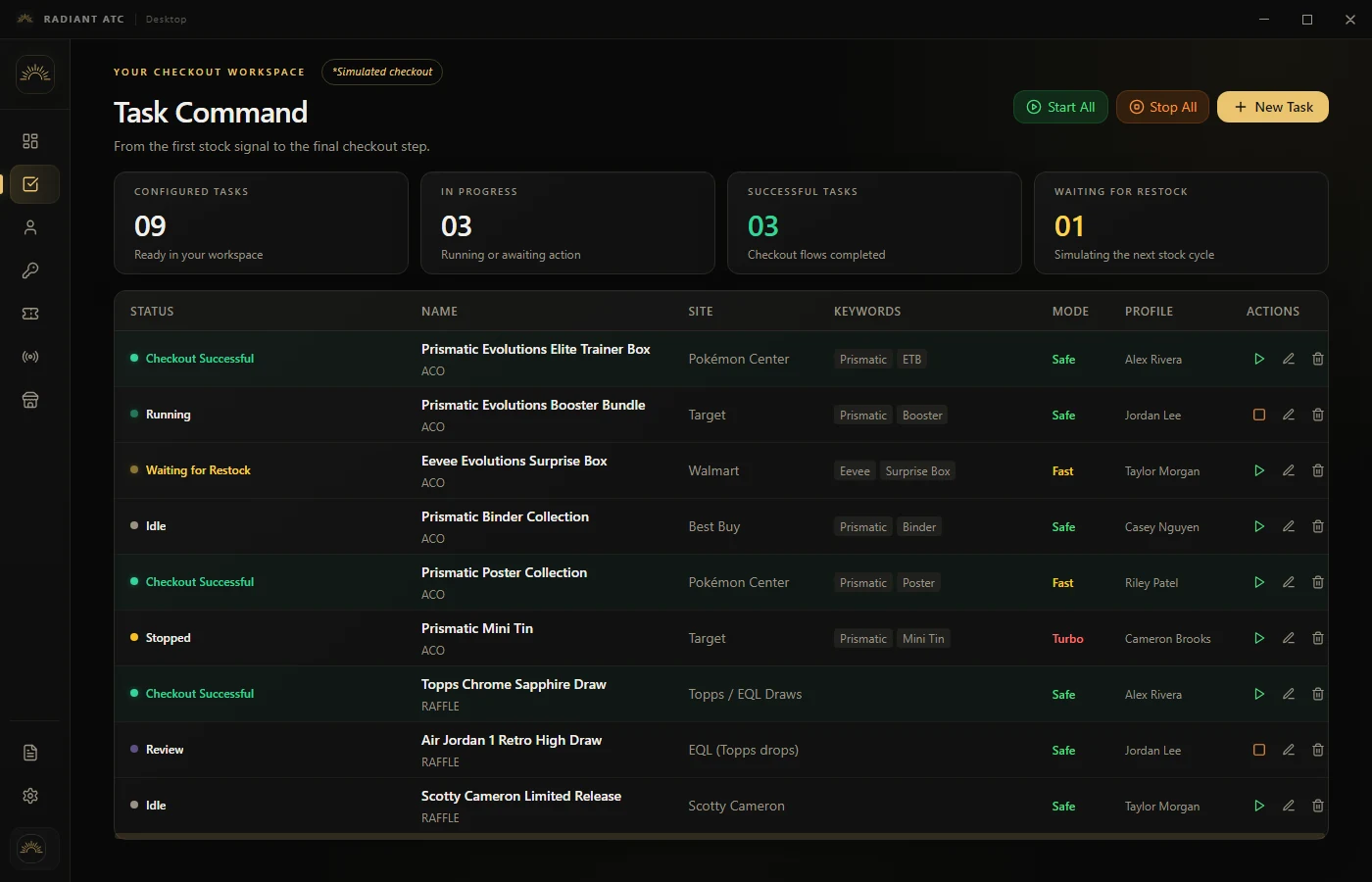Start the Prismatic Evolutions Elite Trainer Box task
The image size is (1372, 882).
tap(1259, 359)
